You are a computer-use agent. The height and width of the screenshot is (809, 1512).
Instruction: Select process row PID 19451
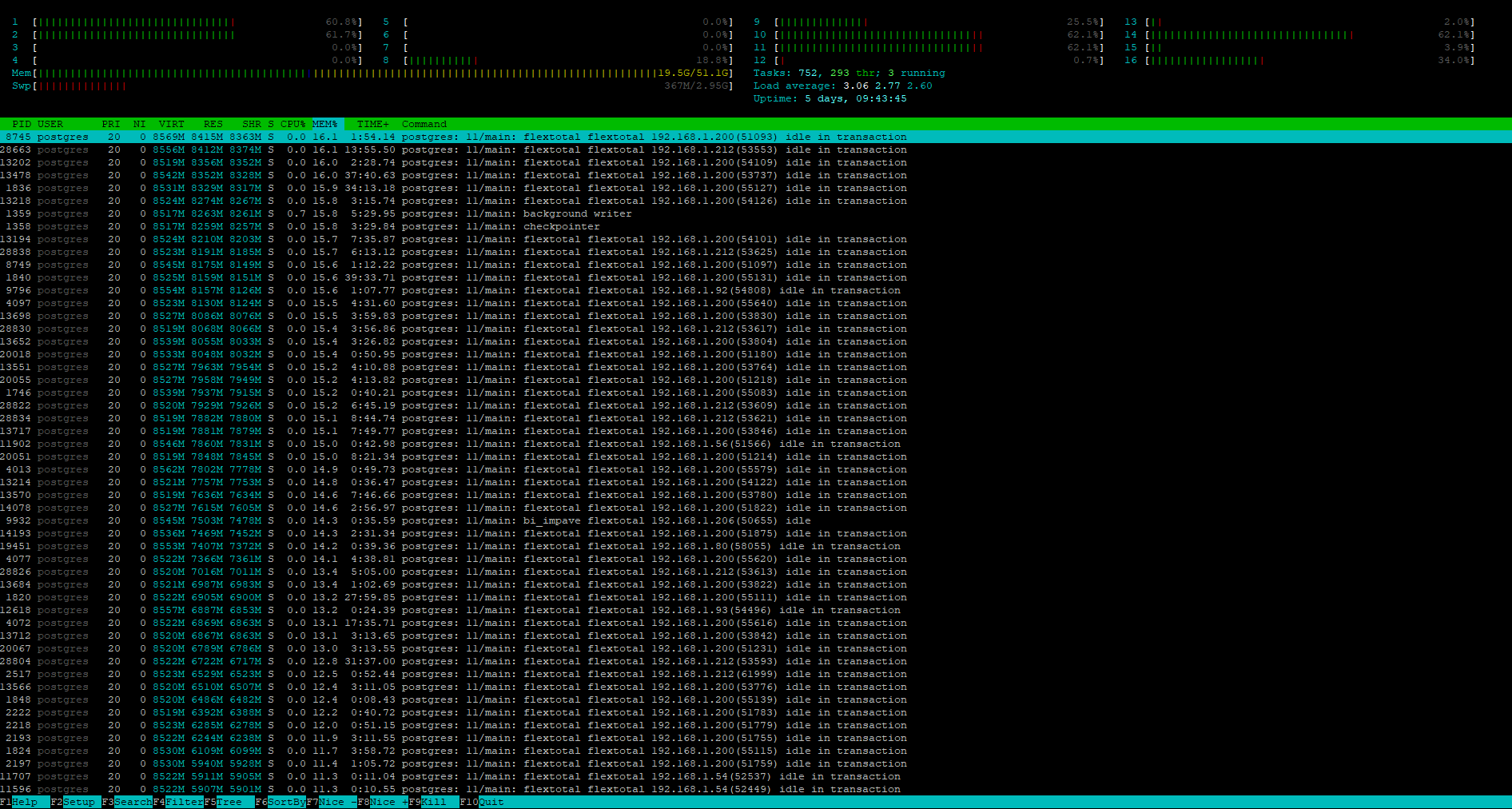coord(756,546)
